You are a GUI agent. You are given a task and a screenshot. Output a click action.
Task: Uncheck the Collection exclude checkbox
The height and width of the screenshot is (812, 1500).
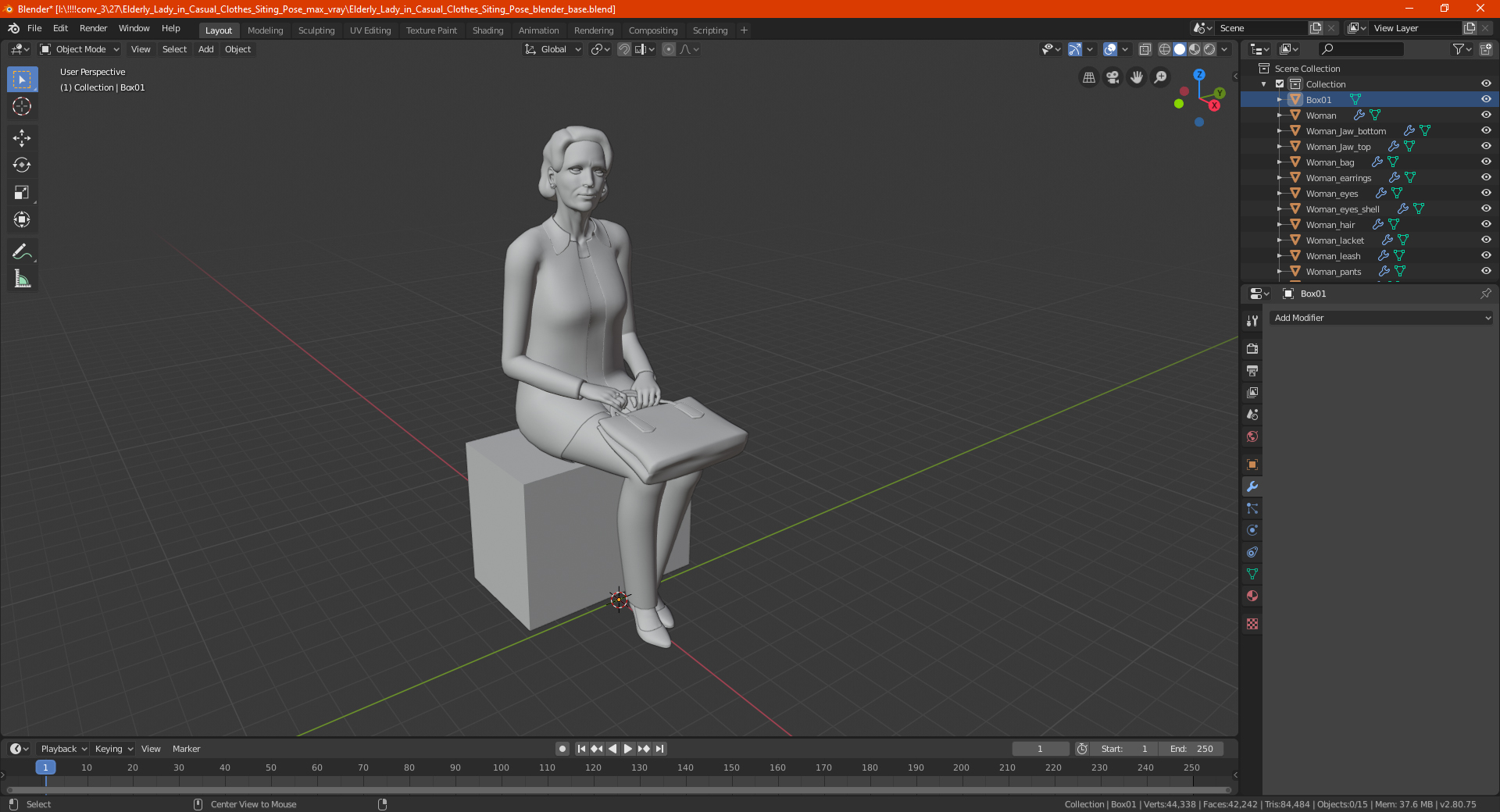click(1280, 84)
